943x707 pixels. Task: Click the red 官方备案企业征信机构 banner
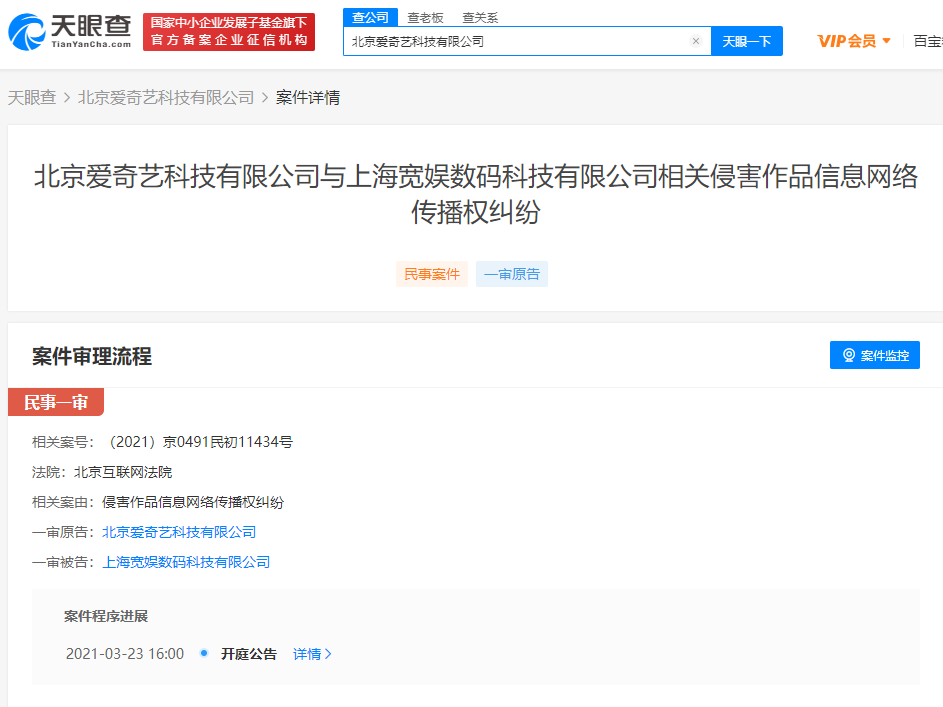[229, 32]
